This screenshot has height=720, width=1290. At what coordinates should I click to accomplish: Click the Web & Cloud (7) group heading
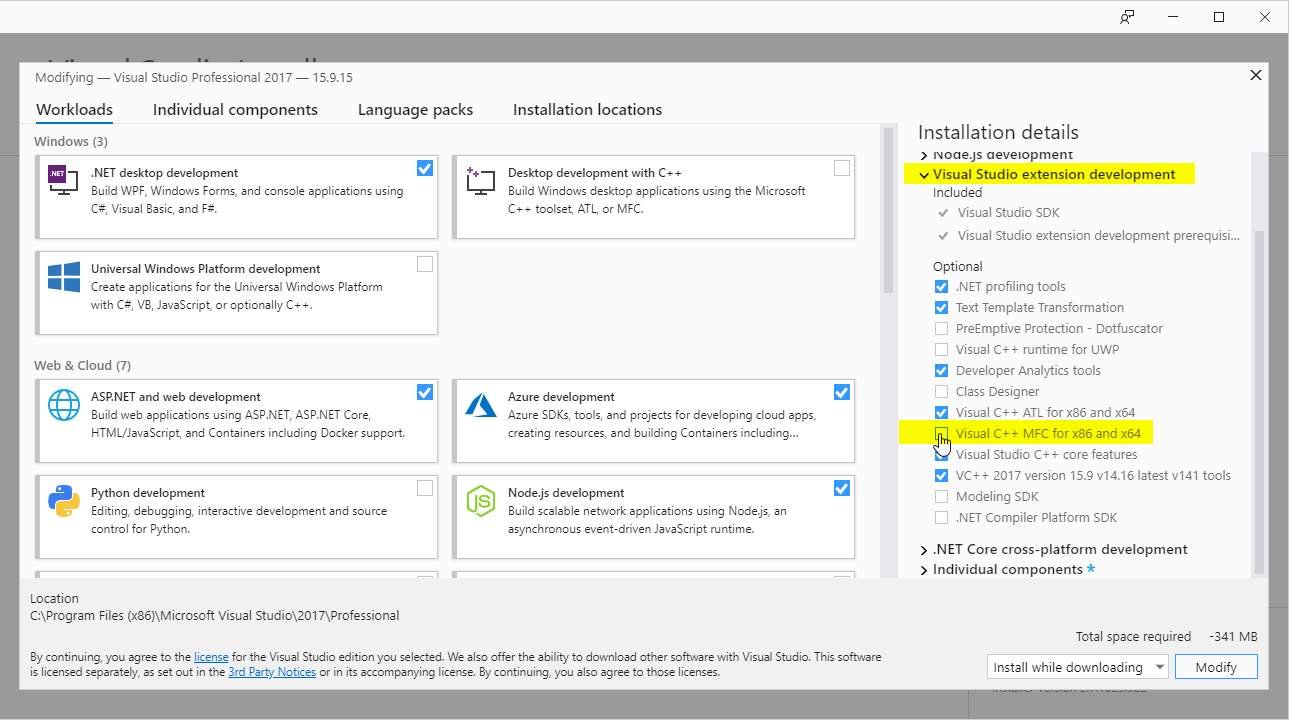coord(82,366)
